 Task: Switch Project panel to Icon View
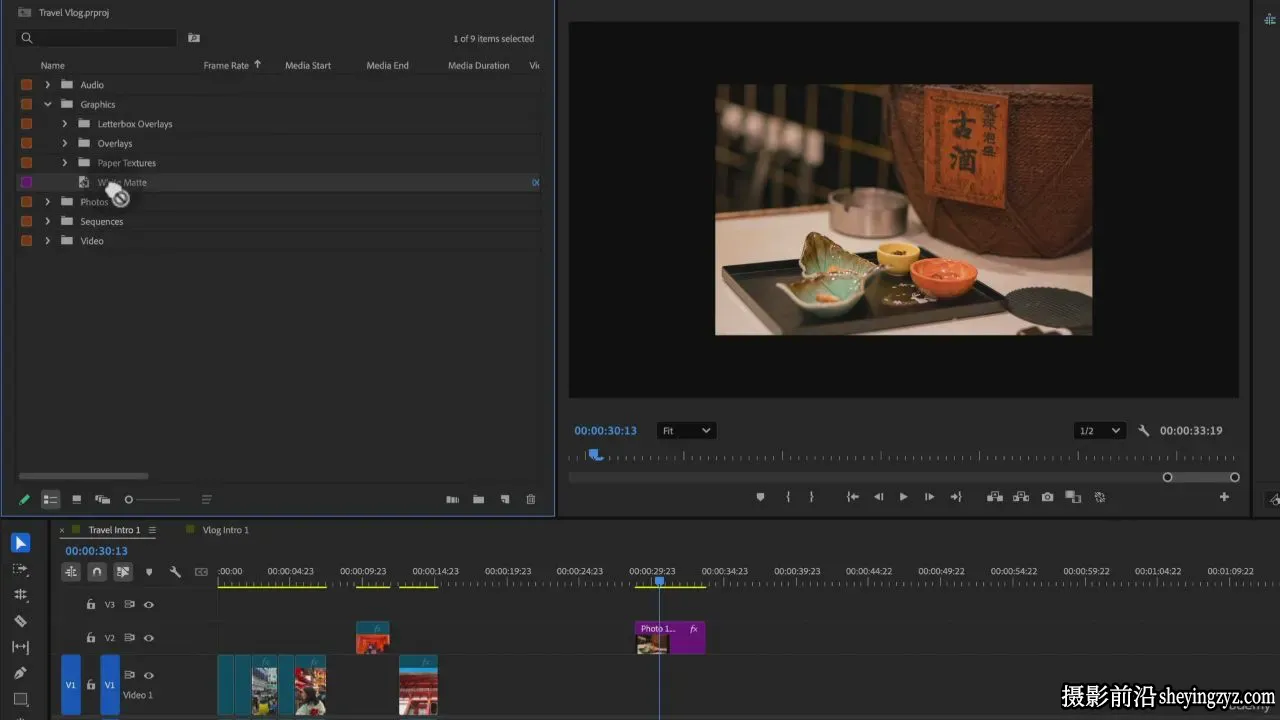(76, 499)
